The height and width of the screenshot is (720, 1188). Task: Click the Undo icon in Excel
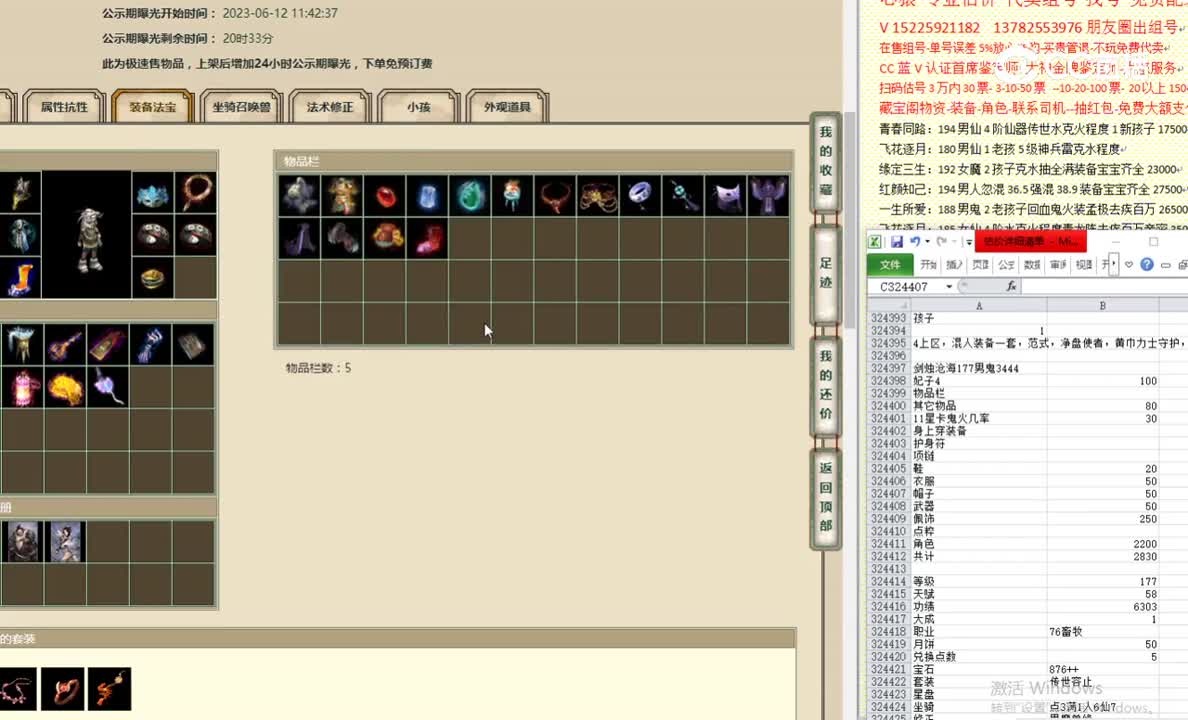(x=916, y=241)
